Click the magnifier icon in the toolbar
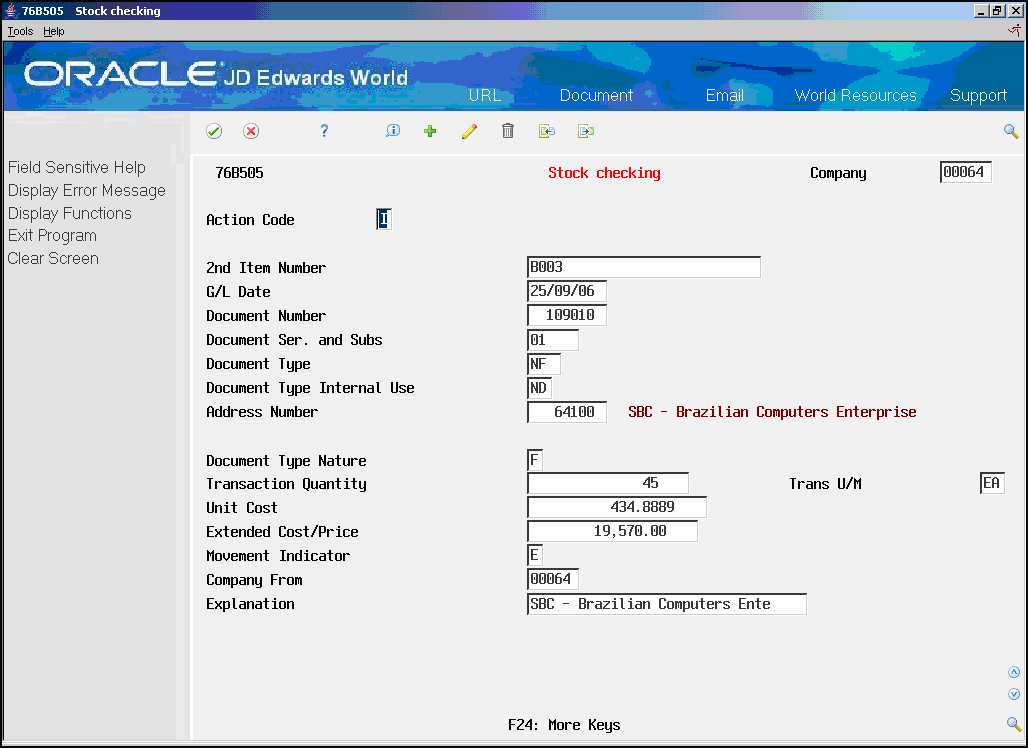This screenshot has height=748, width=1028. coord(1011,132)
